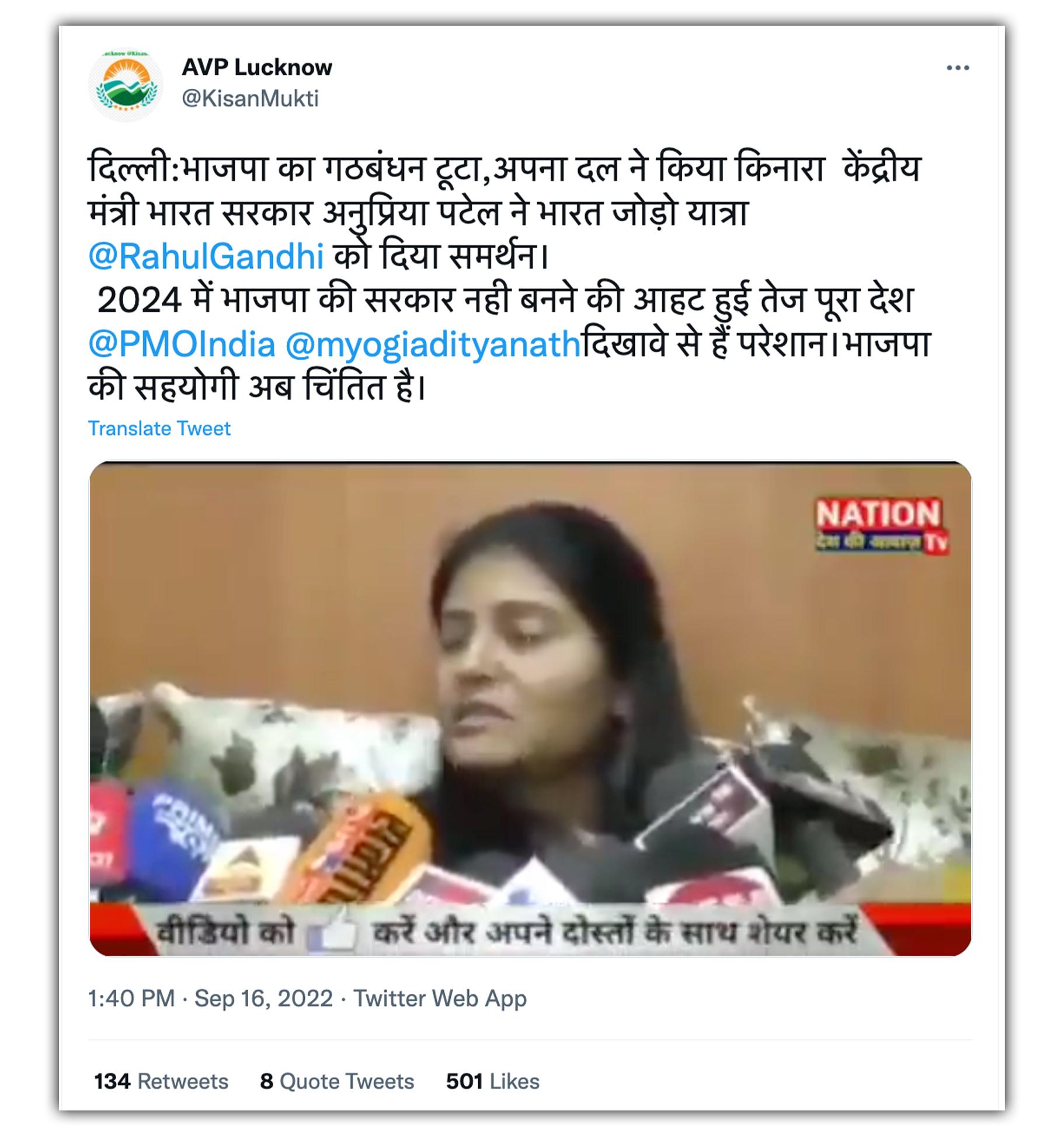Open the @RahulGandhi mention
Image resolution: width=1064 pixels, height=1135 pixels.
pos(206,256)
